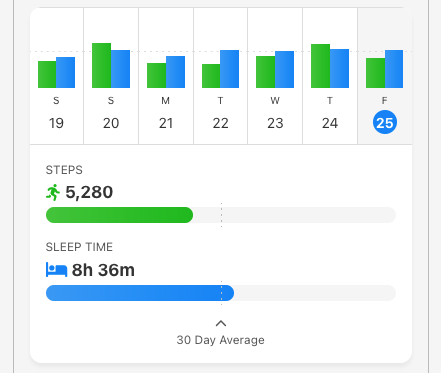Click the highlighted Friday 25 date circle
The width and height of the screenshot is (441, 373).
pyautogui.click(x=385, y=122)
